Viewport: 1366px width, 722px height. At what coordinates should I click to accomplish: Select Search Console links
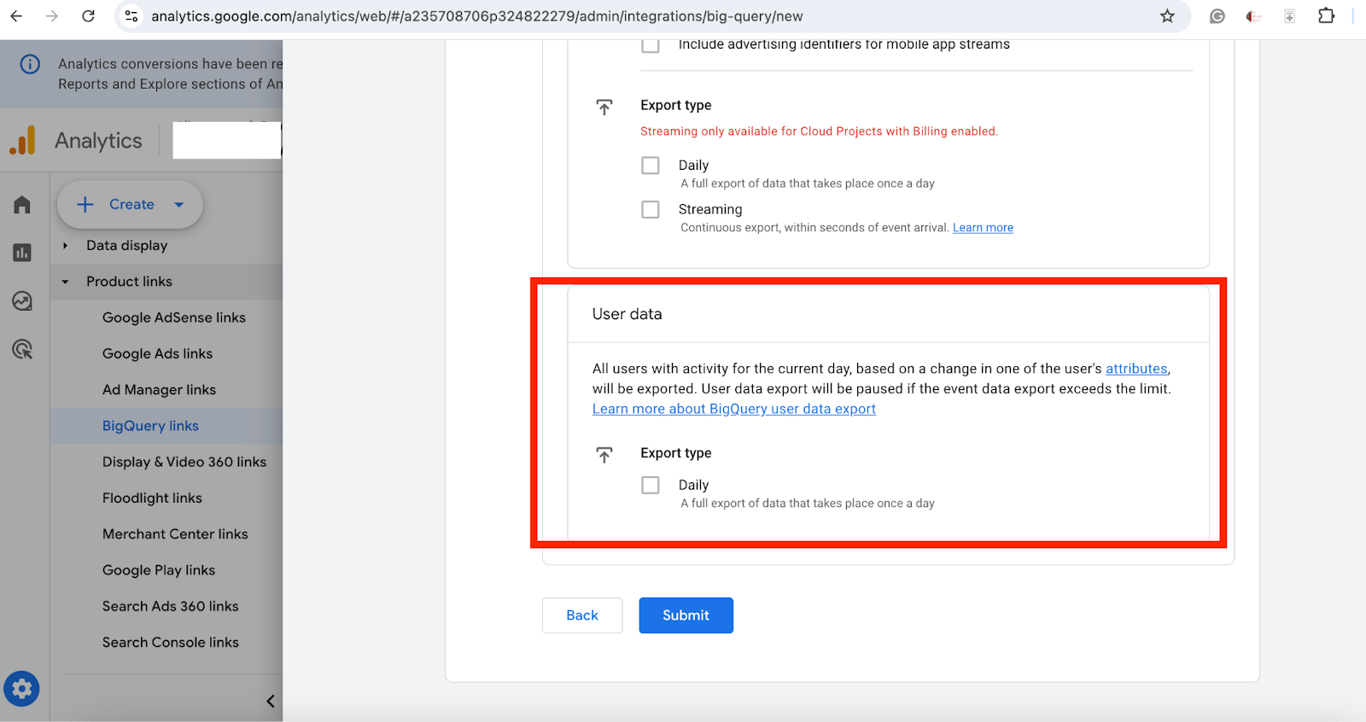coord(170,642)
